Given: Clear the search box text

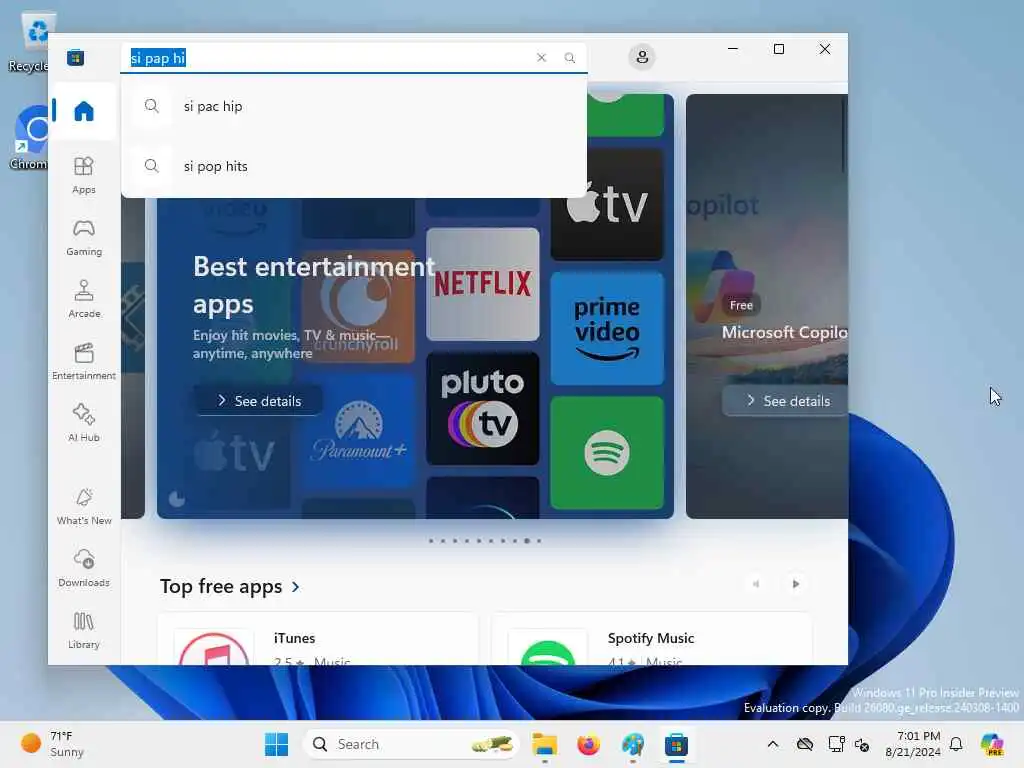Looking at the screenshot, I should (541, 57).
